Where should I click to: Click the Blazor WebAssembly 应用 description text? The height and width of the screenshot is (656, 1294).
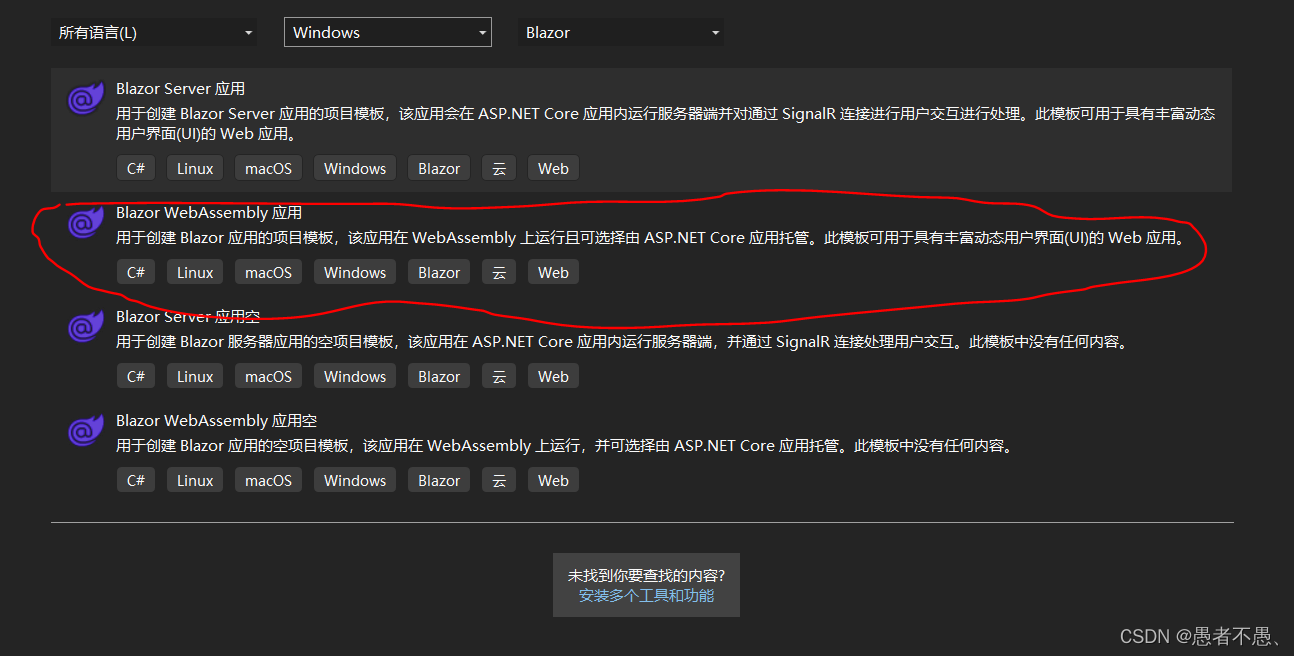650,238
